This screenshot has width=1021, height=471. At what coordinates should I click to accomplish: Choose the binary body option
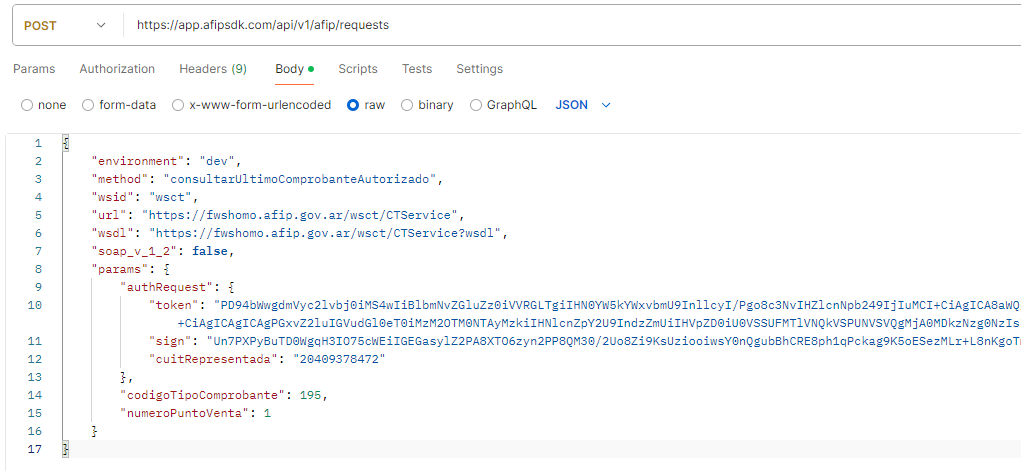coord(407,105)
